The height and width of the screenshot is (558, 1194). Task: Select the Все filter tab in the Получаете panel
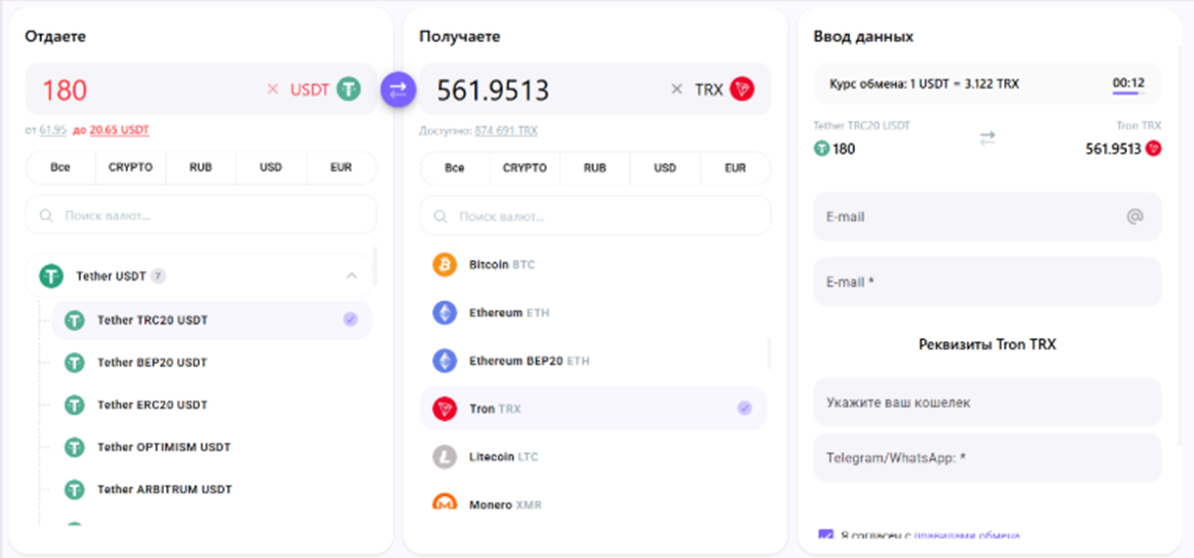pyautogui.click(x=455, y=168)
